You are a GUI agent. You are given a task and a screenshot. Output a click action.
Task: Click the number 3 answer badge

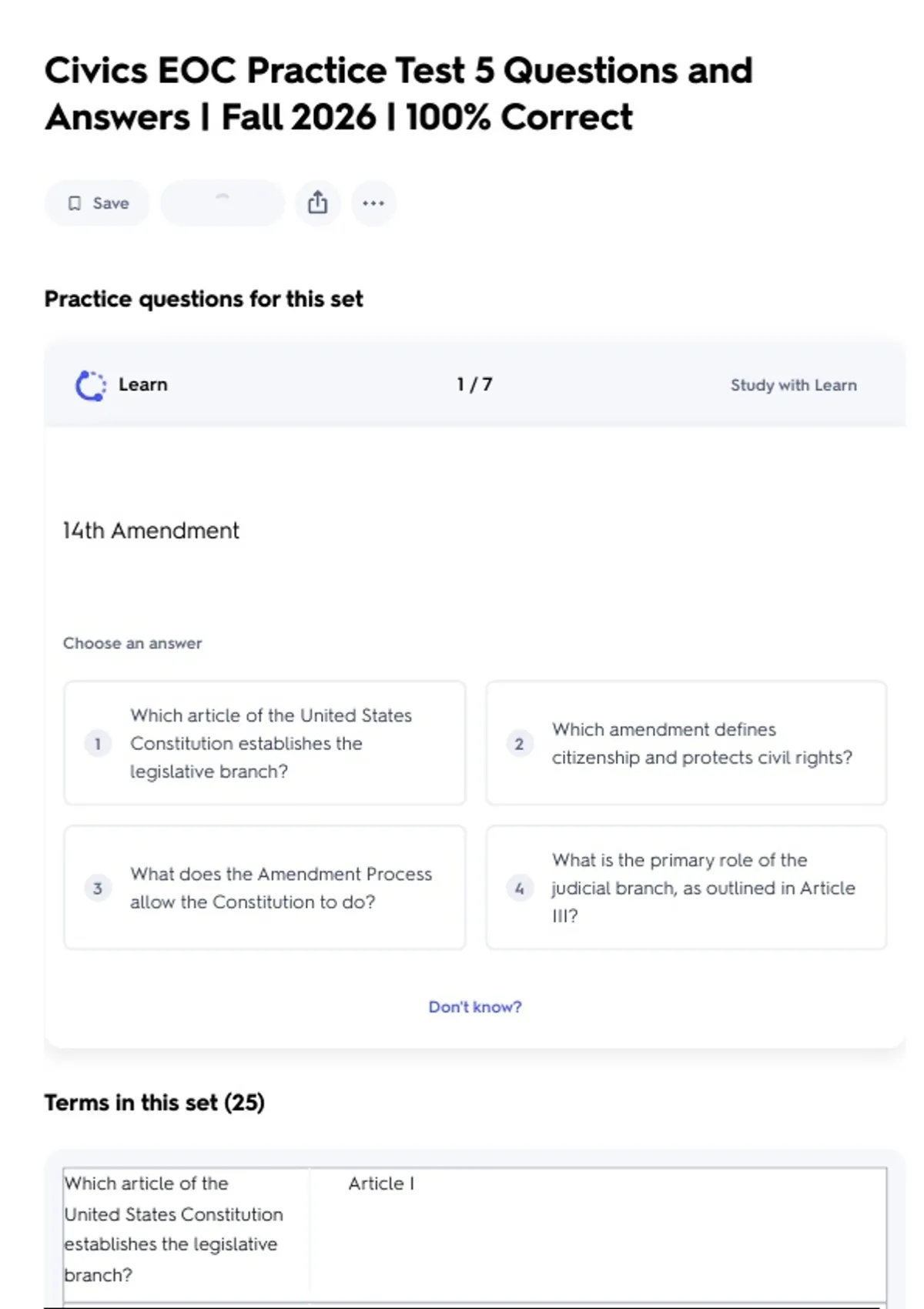[98, 889]
